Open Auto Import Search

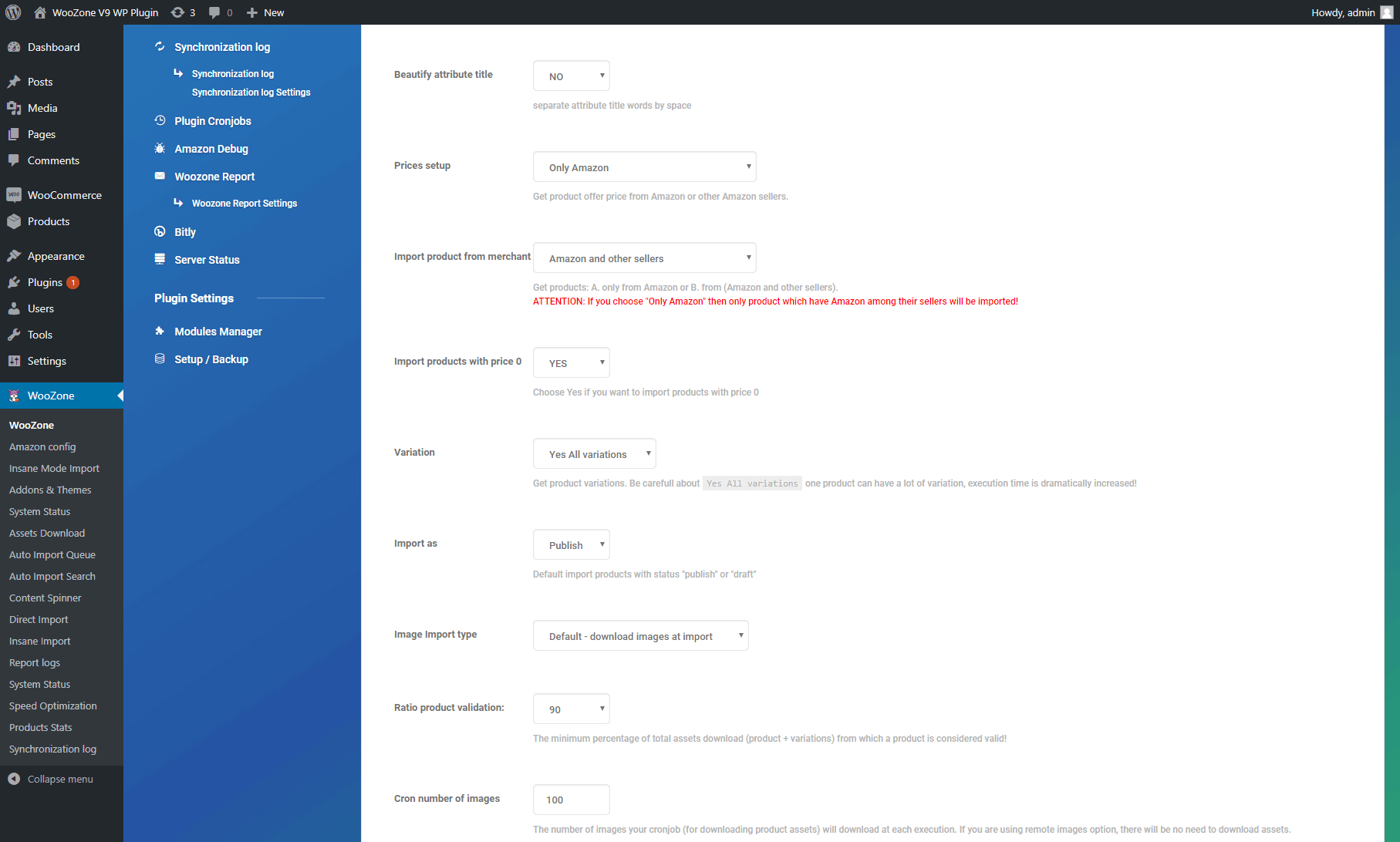coord(52,576)
